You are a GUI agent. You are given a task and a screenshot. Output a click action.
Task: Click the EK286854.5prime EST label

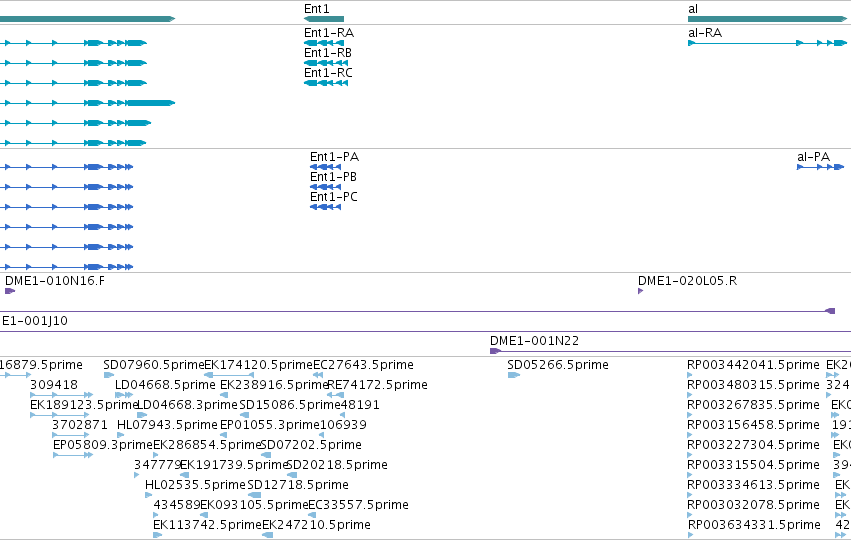207,445
